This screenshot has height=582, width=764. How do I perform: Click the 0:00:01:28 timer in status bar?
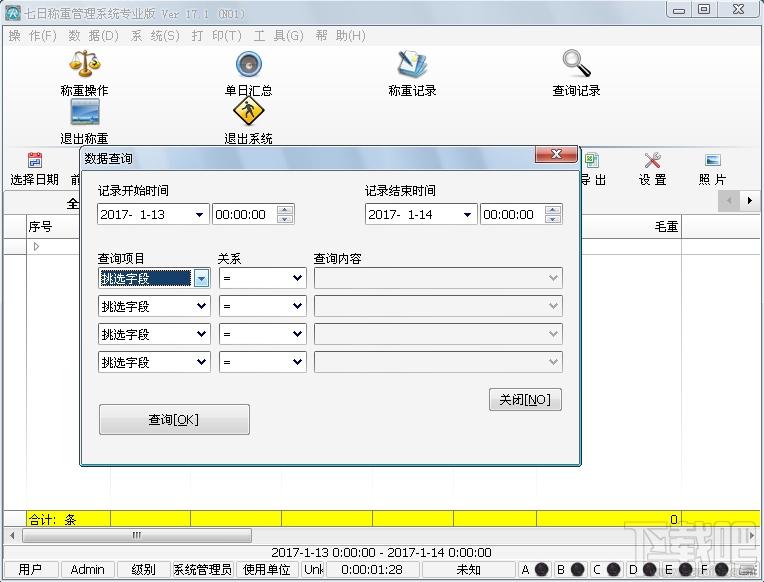coord(372,569)
